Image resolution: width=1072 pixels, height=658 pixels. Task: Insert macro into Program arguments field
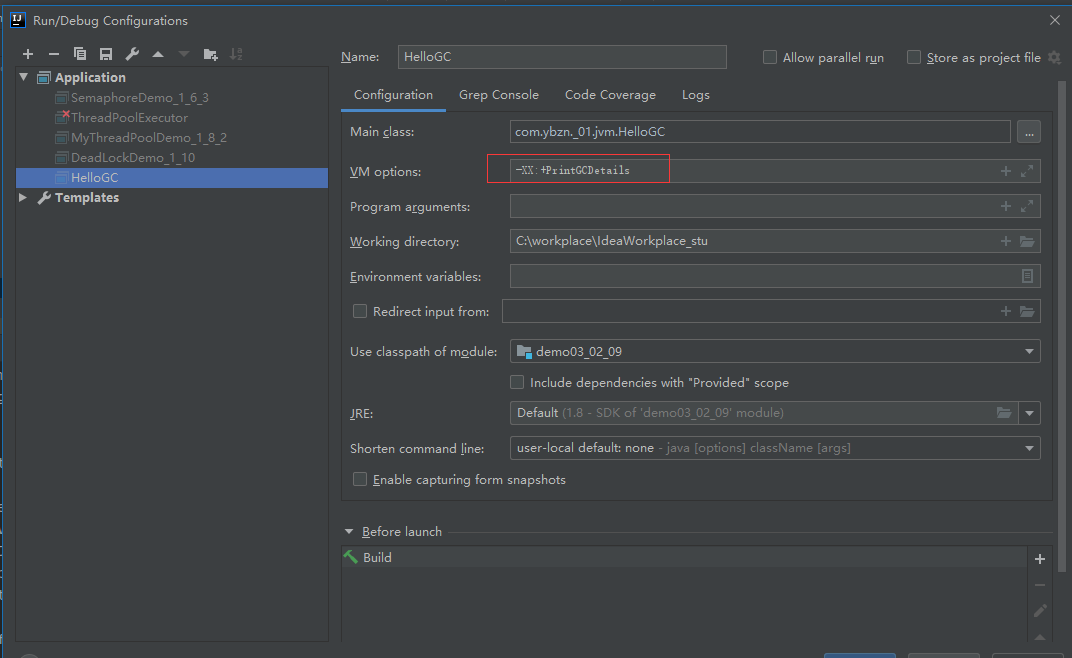[1006, 206]
